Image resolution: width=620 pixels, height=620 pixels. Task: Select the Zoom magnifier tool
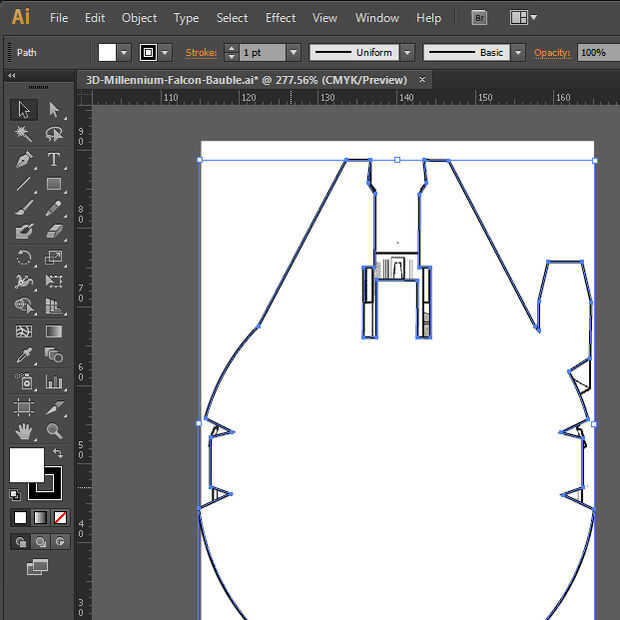point(54,431)
